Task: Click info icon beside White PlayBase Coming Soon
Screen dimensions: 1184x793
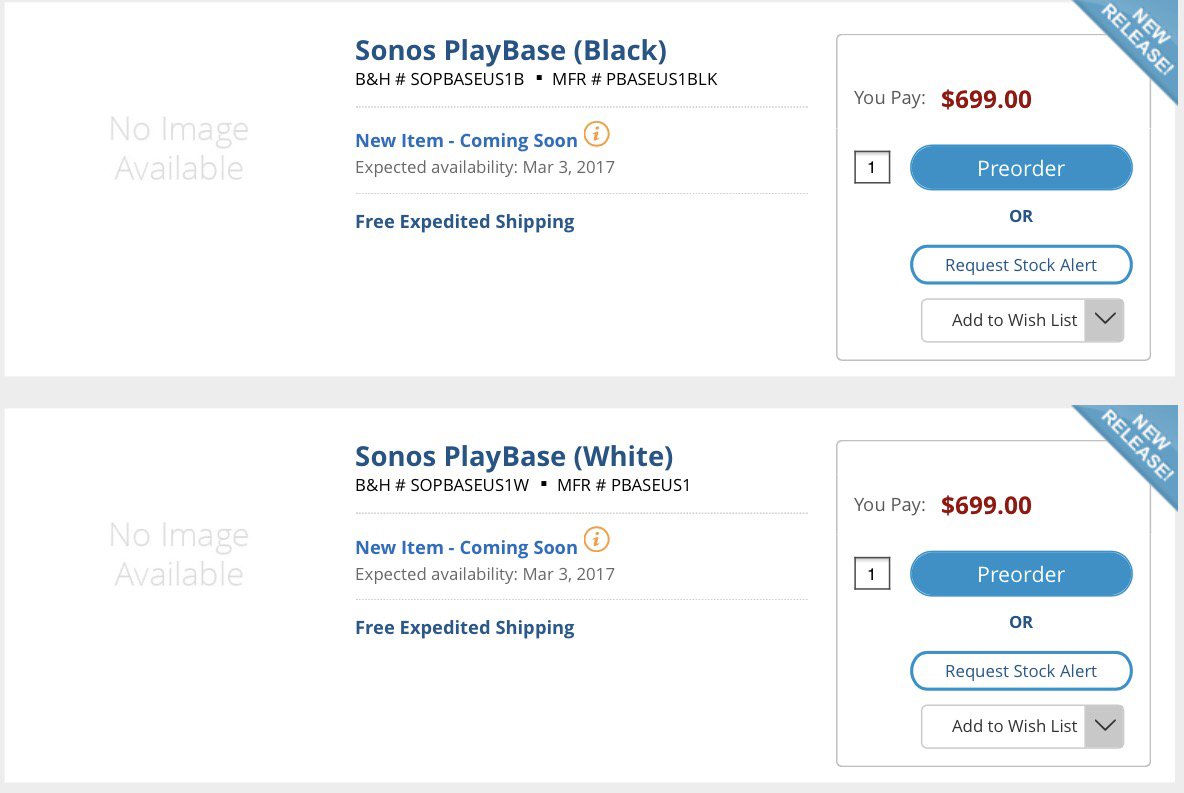Action: (x=597, y=540)
